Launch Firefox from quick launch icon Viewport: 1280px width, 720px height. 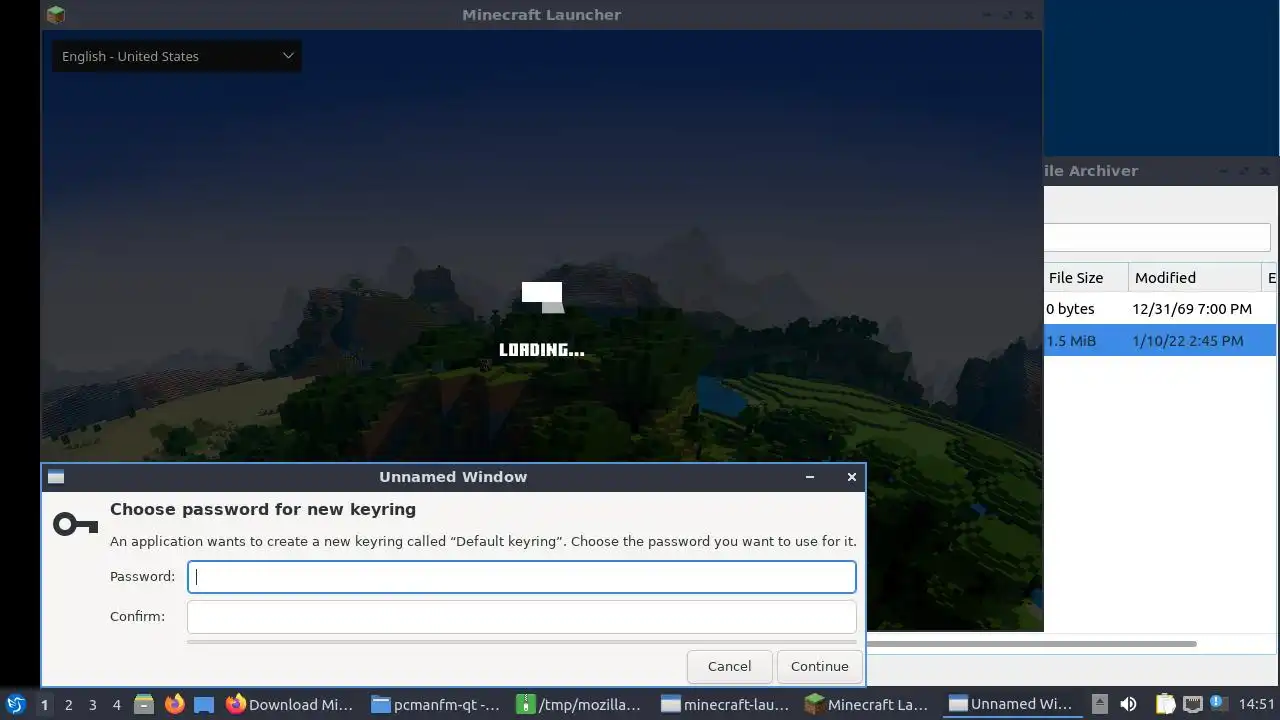(174, 704)
